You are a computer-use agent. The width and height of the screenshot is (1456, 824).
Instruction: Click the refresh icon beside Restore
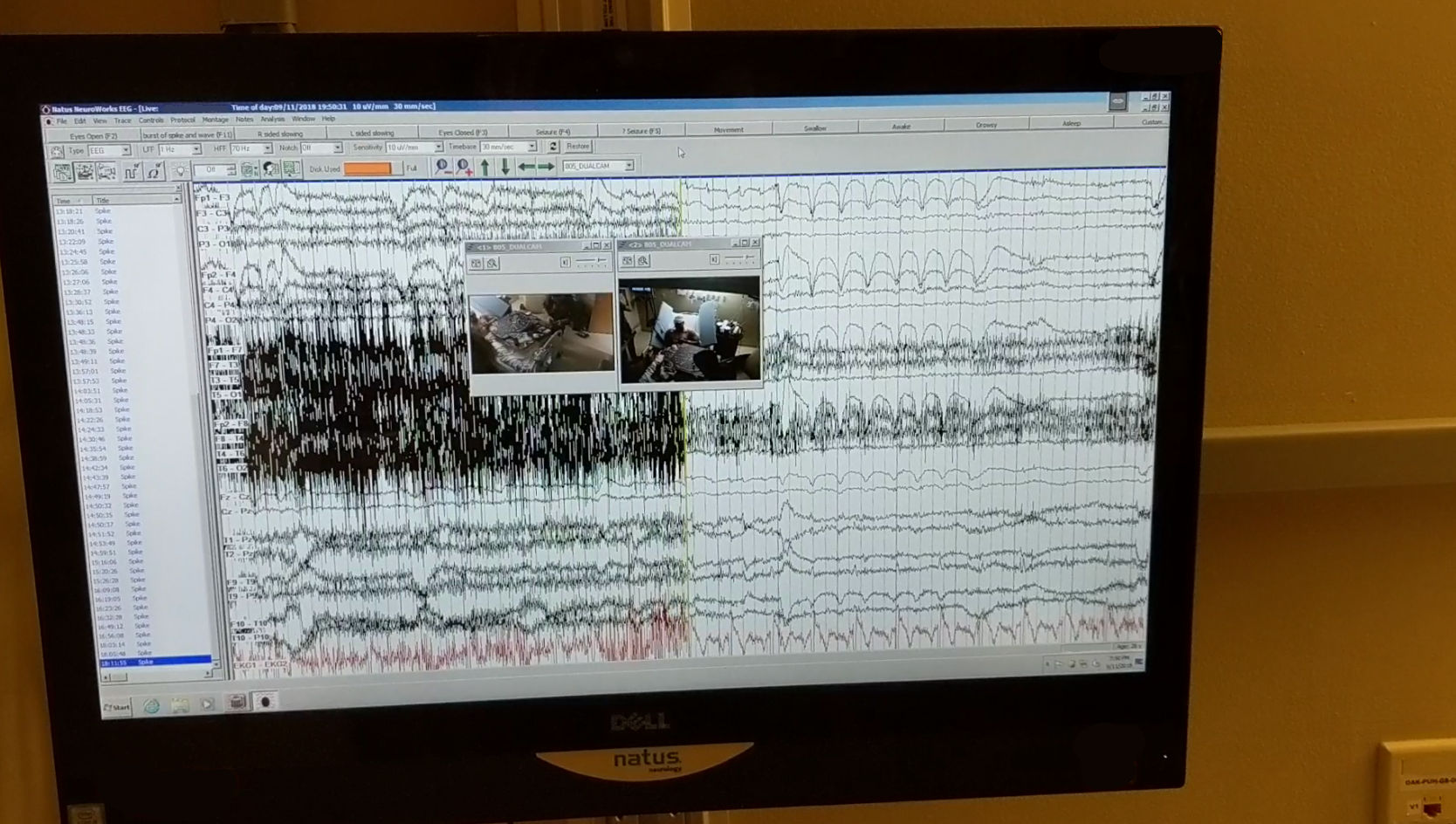[553, 147]
